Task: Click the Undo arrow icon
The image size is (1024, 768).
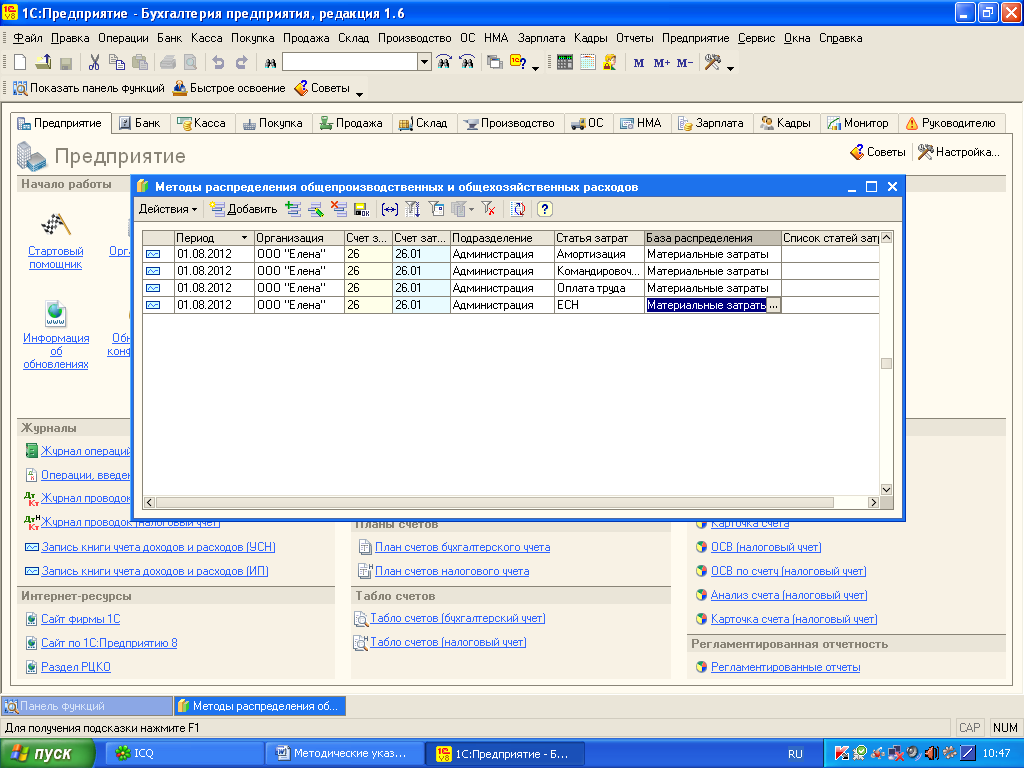Action: click(219, 63)
